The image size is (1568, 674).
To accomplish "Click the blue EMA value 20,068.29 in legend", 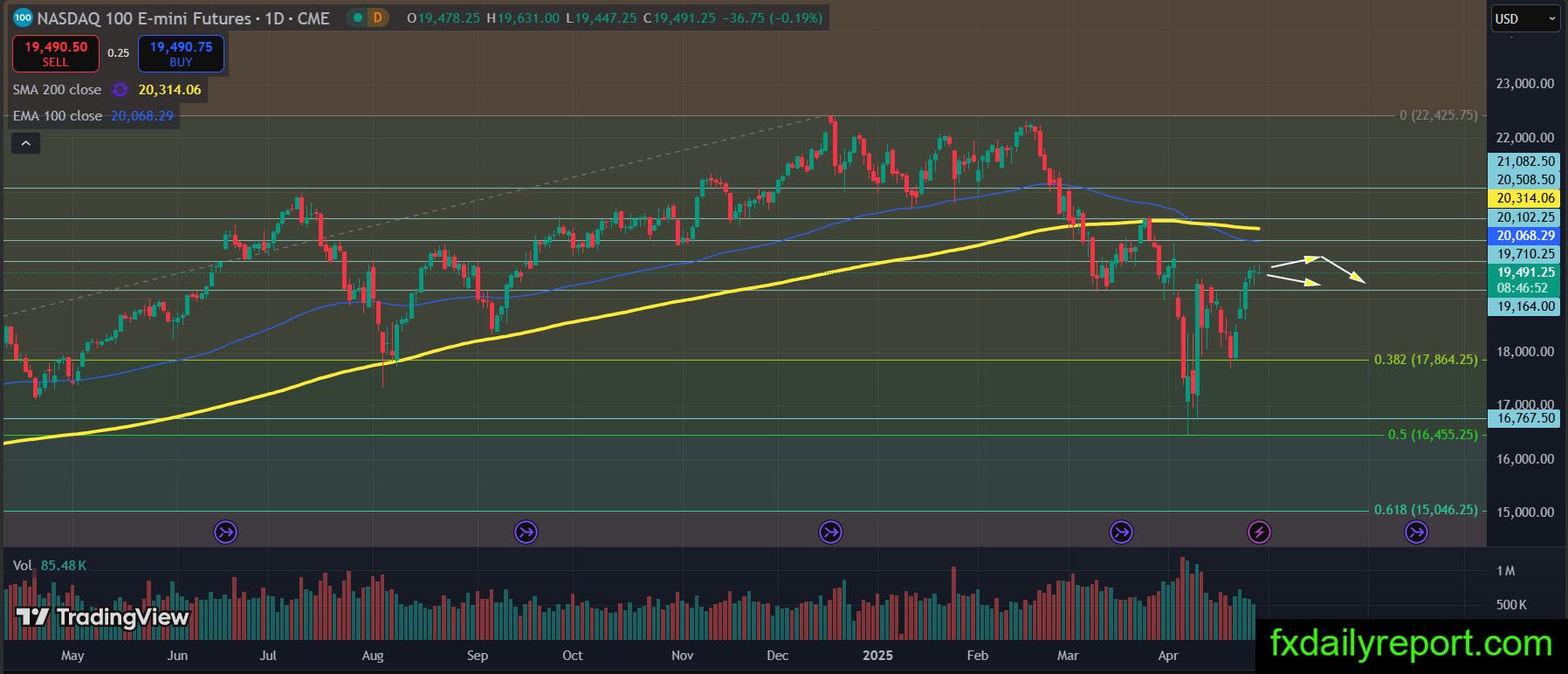I will 142,116.
